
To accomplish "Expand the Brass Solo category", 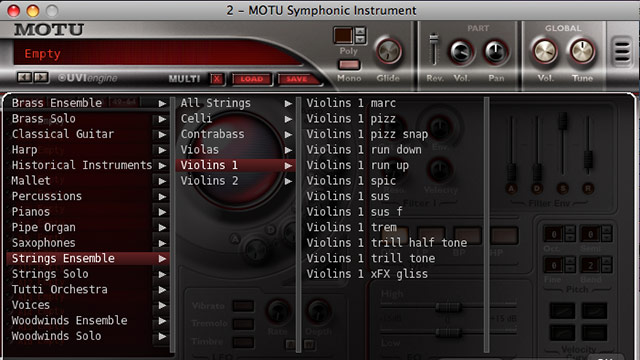I will coord(89,118).
